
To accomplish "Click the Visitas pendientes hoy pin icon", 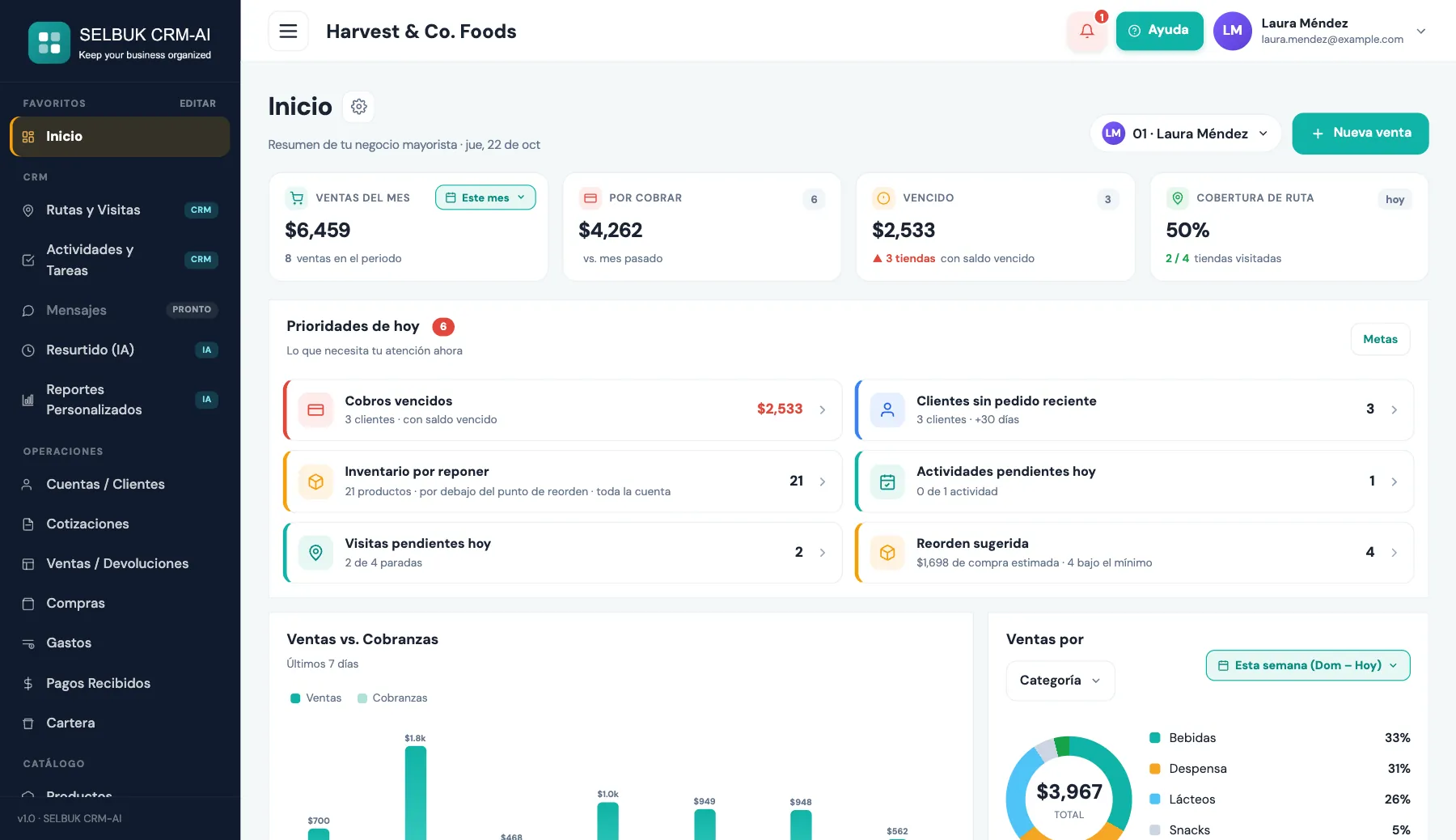I will 315,553.
